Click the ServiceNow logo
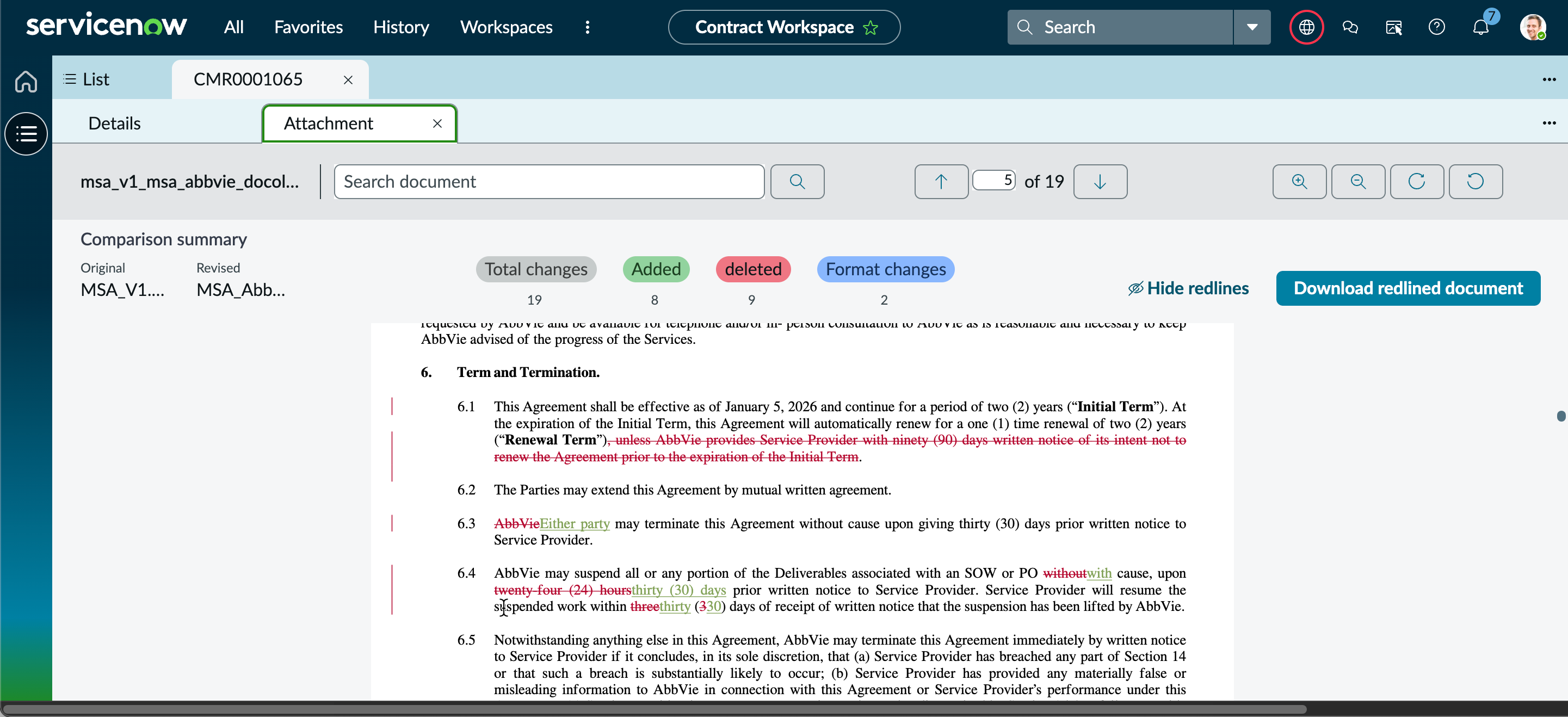Viewport: 1568px width, 717px height. point(106,26)
